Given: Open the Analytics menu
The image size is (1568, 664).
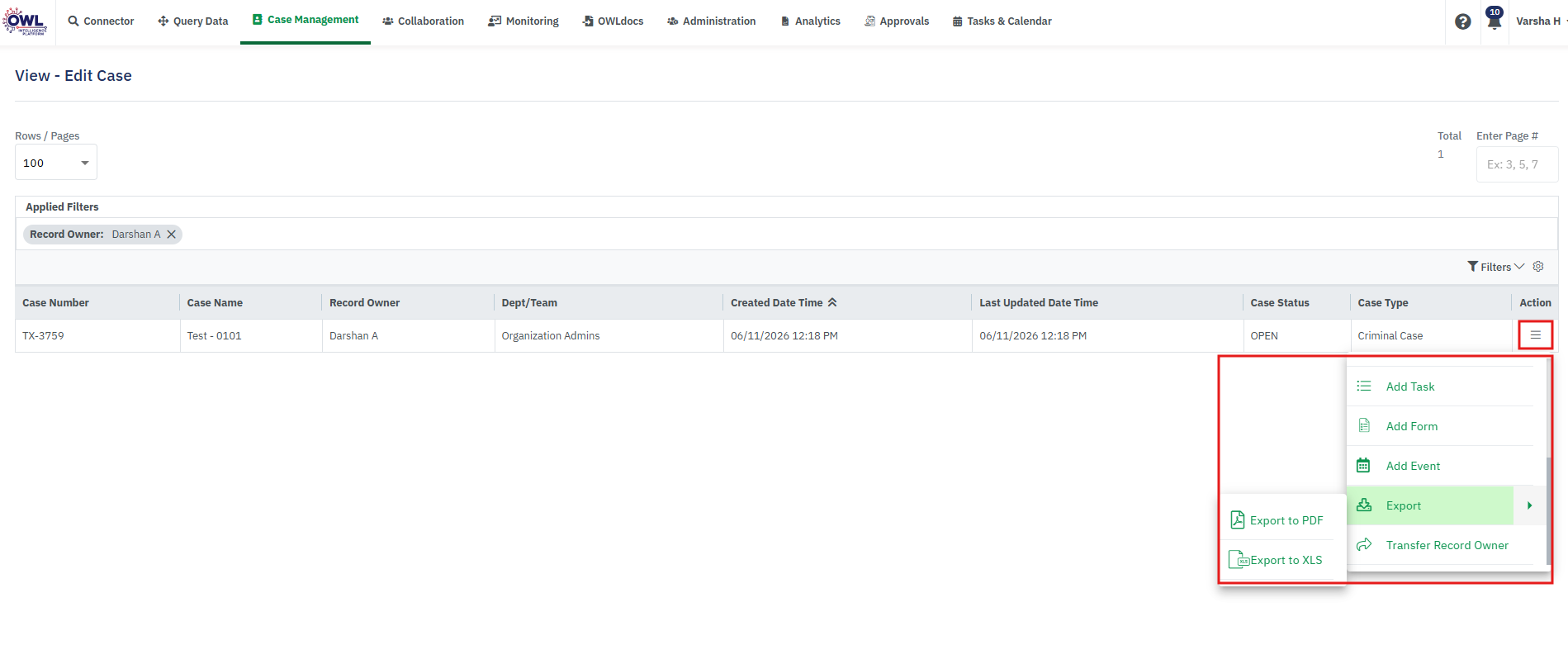Looking at the screenshot, I should 811,21.
